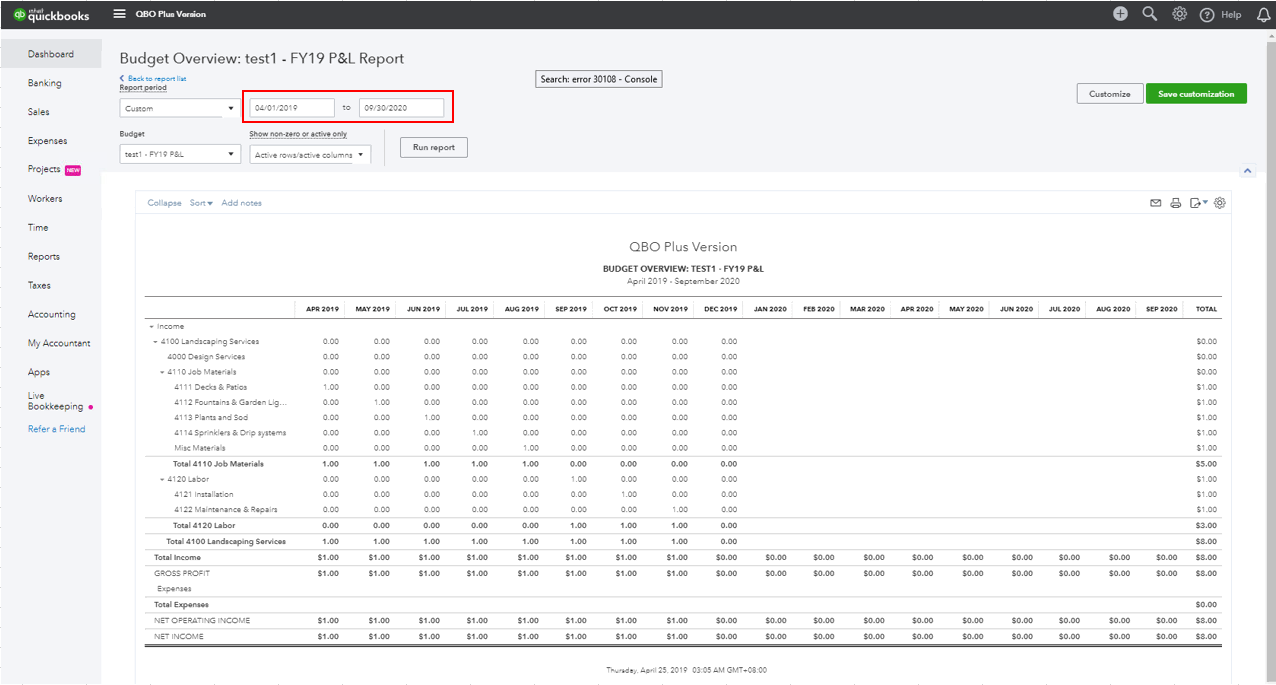
Task: Click the end date field 09/30/2020
Action: [402, 108]
